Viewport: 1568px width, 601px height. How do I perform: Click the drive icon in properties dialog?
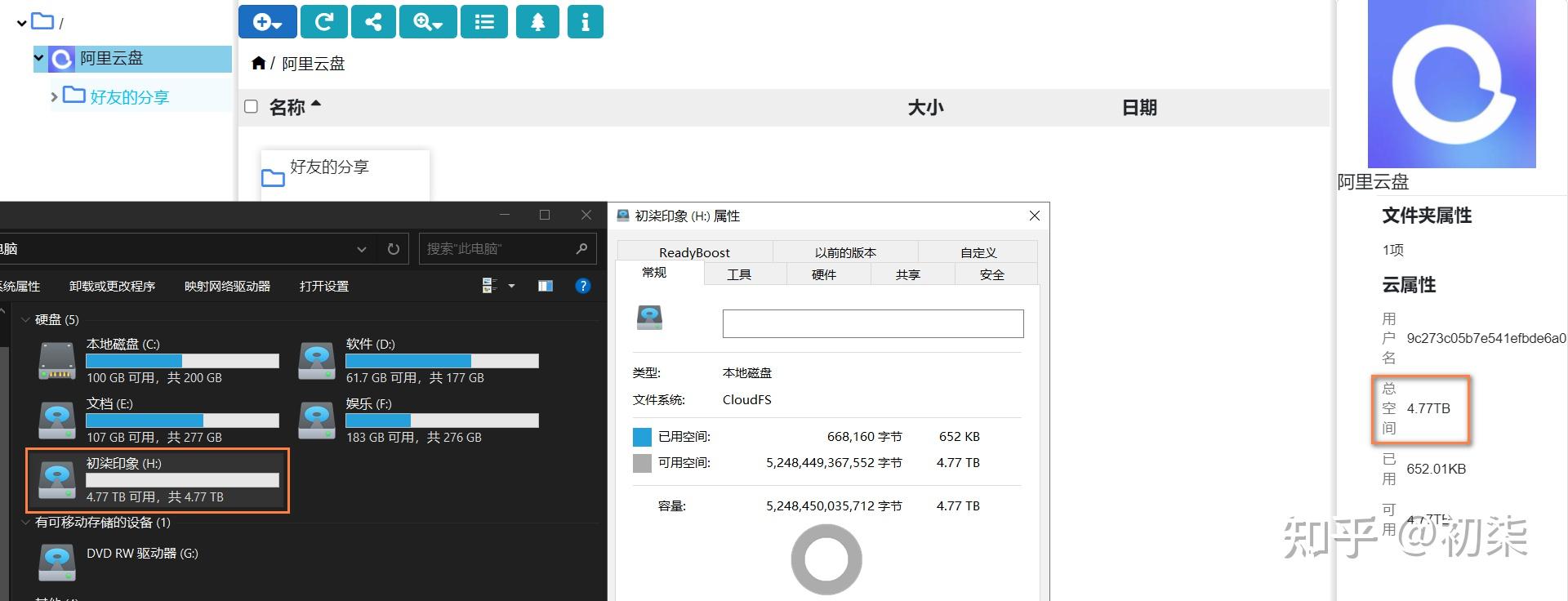point(650,318)
